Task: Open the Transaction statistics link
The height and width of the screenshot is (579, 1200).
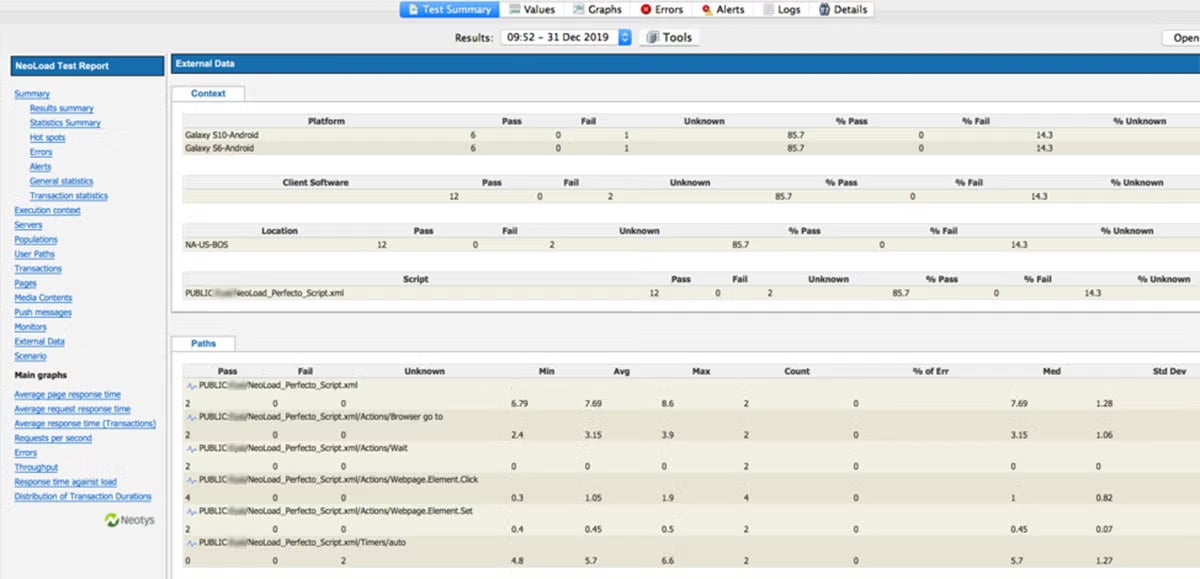Action: (68, 196)
